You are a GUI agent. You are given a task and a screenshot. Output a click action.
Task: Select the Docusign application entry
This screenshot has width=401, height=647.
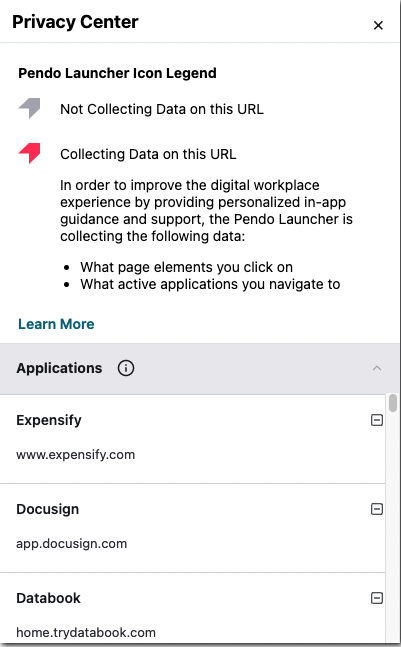pyautogui.click(x=193, y=528)
